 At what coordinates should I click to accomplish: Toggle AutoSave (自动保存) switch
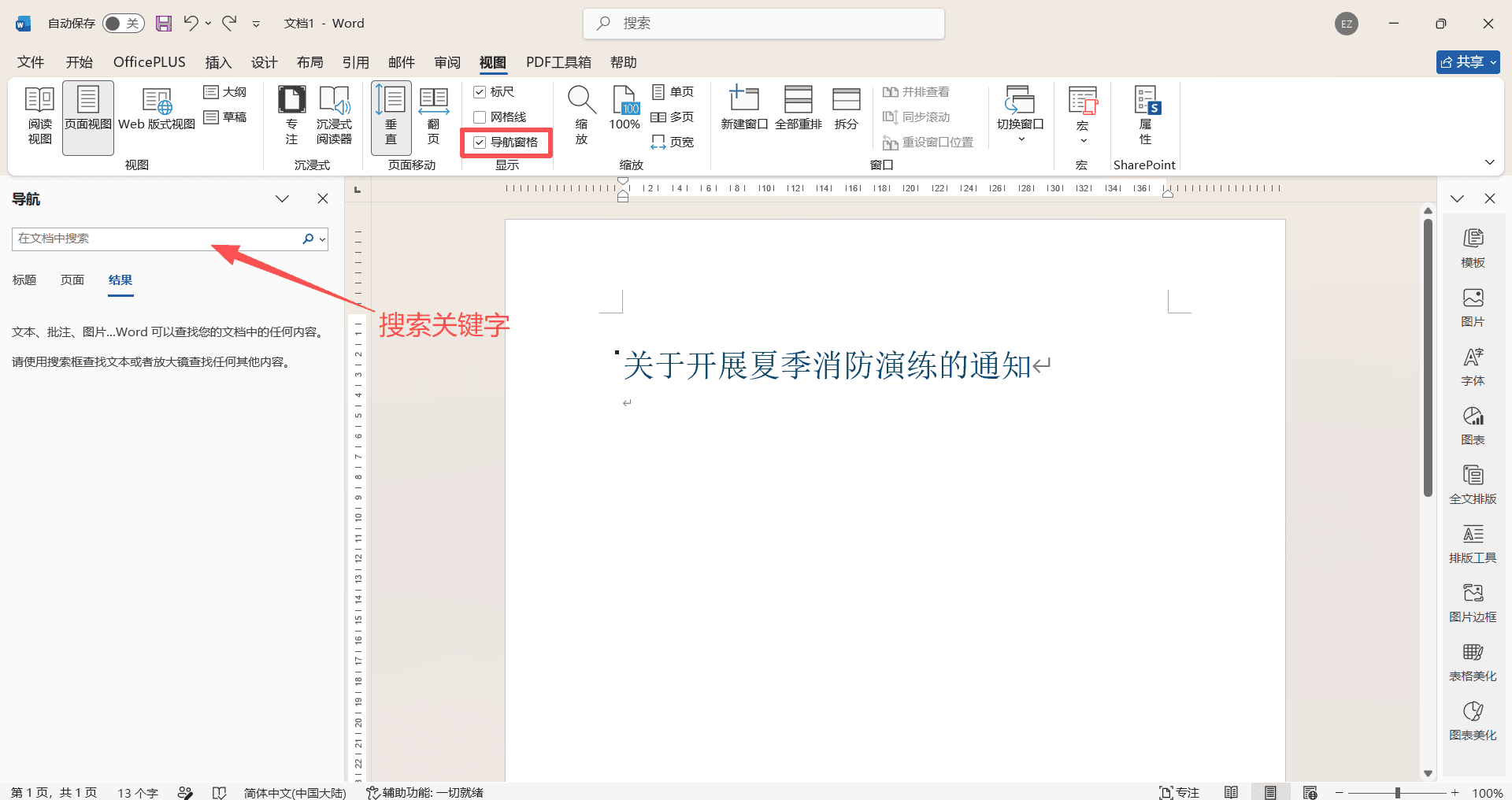click(122, 24)
